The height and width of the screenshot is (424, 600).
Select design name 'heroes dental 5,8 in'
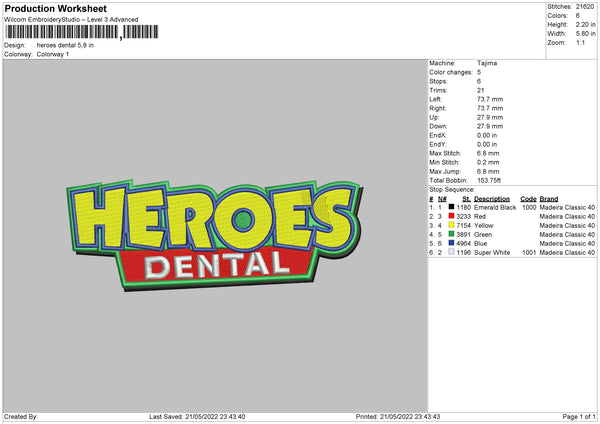tap(65, 45)
